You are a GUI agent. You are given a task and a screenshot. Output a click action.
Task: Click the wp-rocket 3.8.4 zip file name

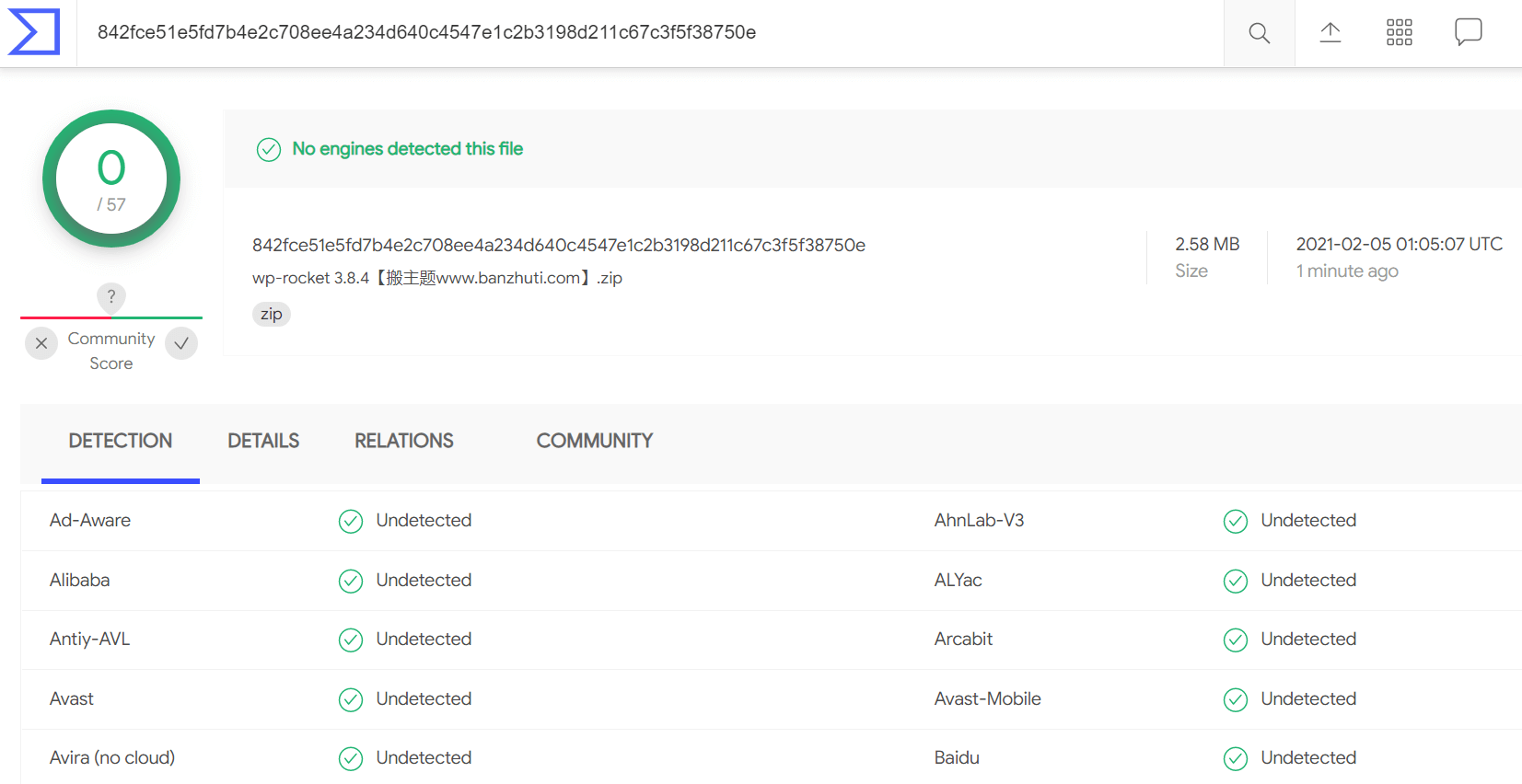tap(437, 278)
